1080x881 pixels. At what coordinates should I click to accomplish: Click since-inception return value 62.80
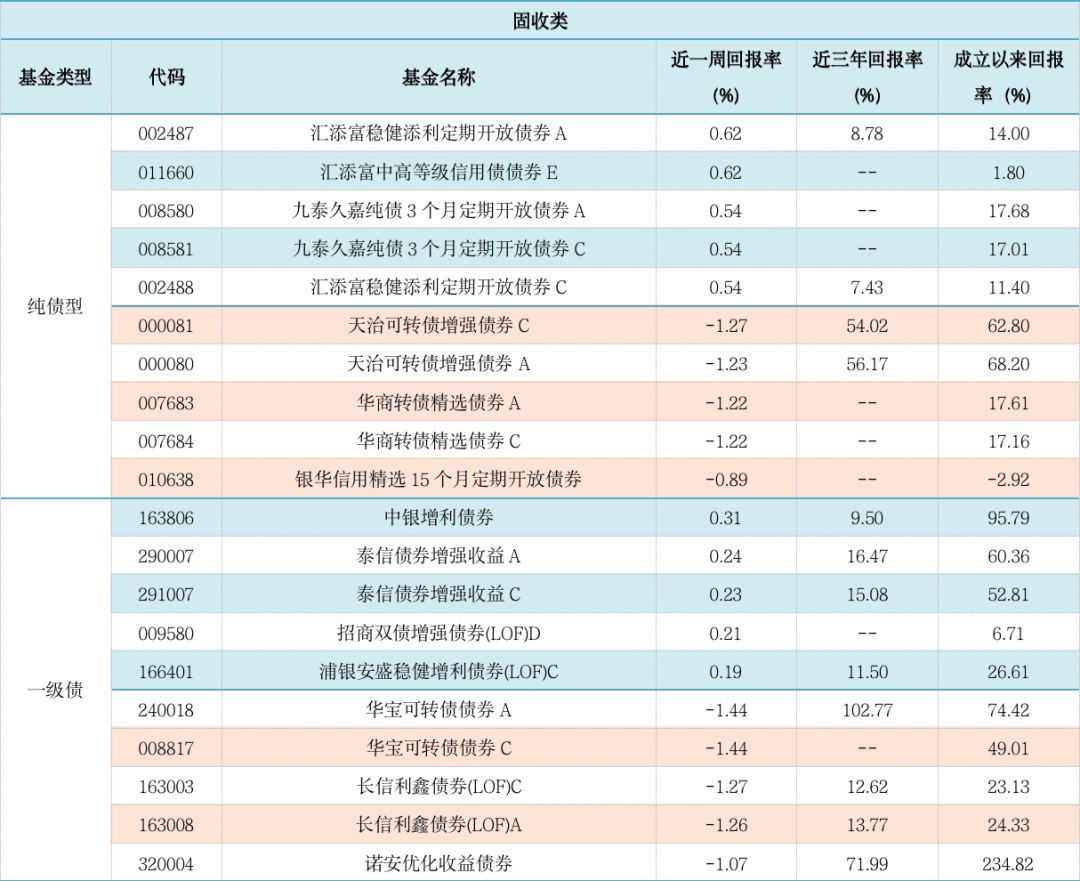[1008, 326]
